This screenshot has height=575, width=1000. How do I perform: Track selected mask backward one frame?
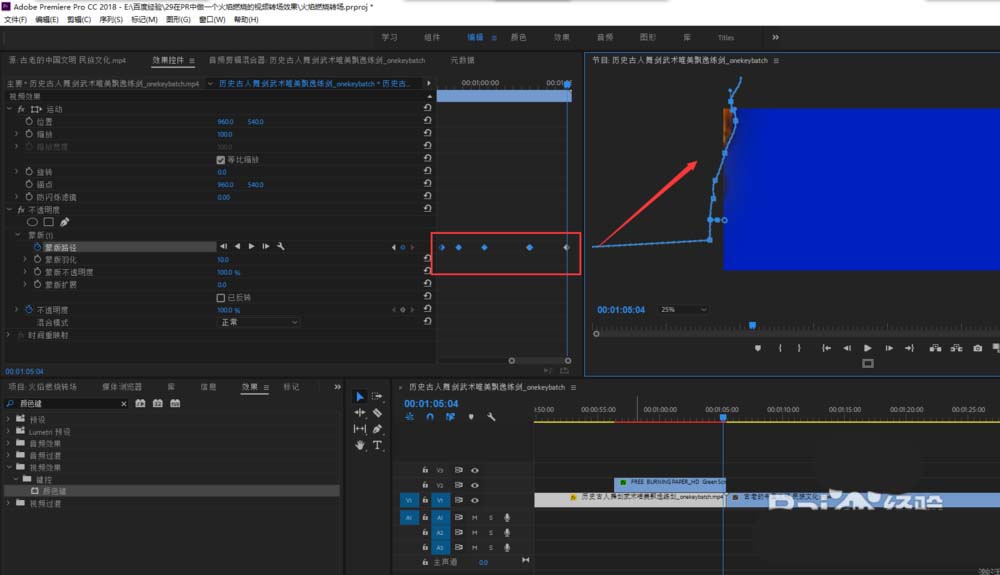(223, 246)
